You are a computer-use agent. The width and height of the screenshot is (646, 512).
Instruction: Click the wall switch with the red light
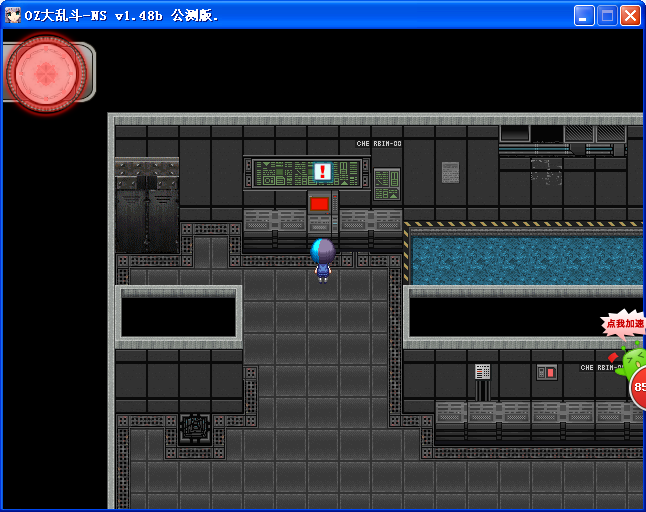click(547, 372)
